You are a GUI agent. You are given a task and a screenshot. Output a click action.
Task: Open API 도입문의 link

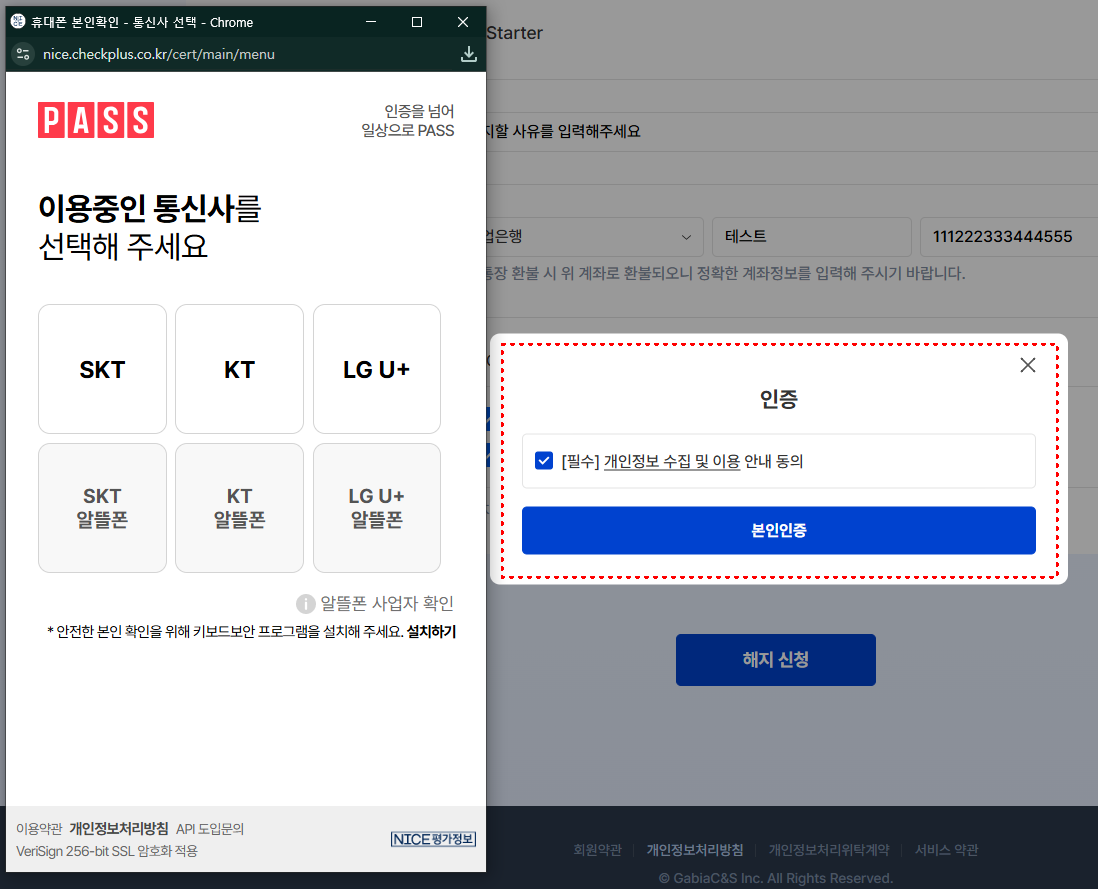point(210,829)
